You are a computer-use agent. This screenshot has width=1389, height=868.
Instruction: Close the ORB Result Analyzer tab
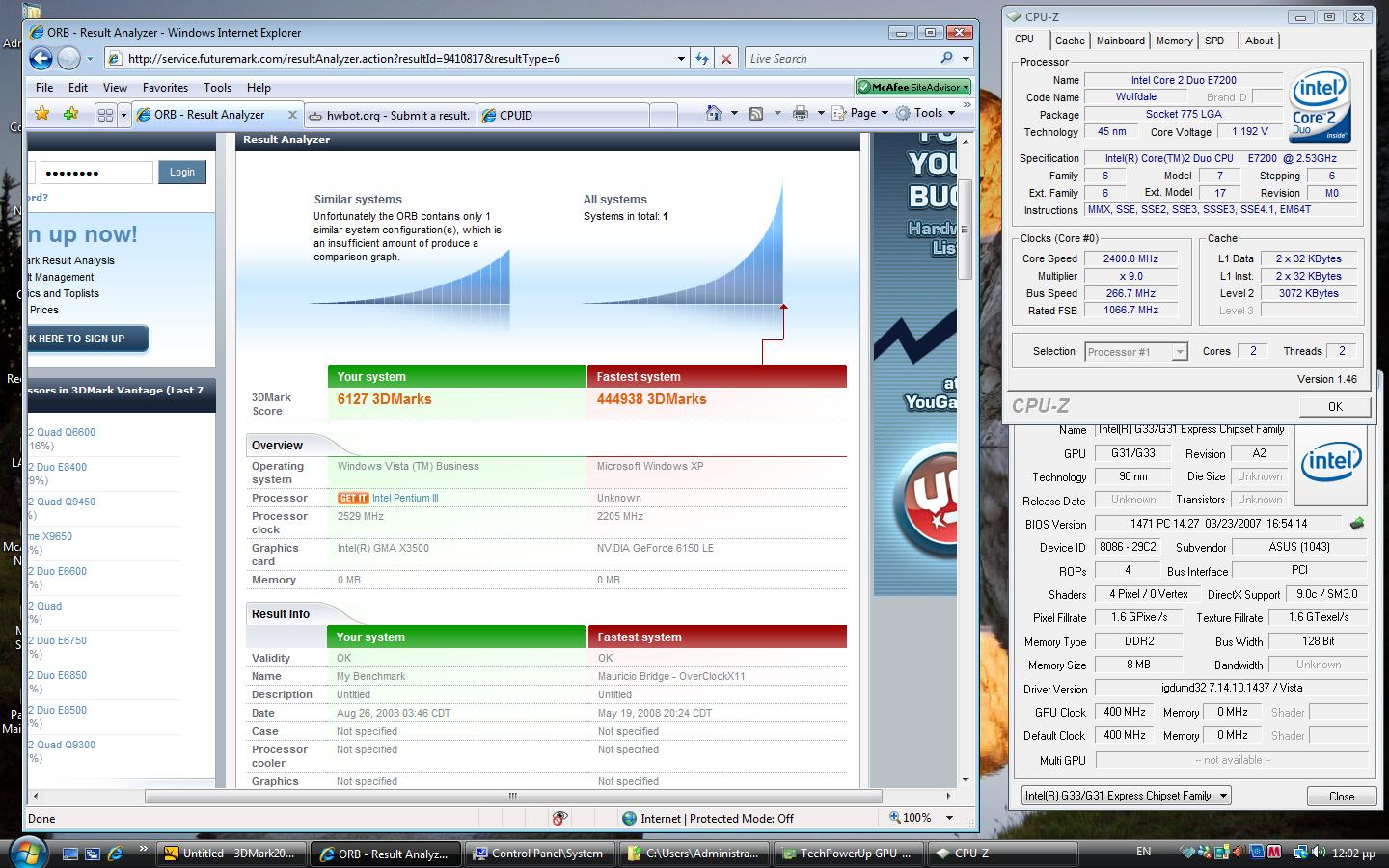point(292,114)
